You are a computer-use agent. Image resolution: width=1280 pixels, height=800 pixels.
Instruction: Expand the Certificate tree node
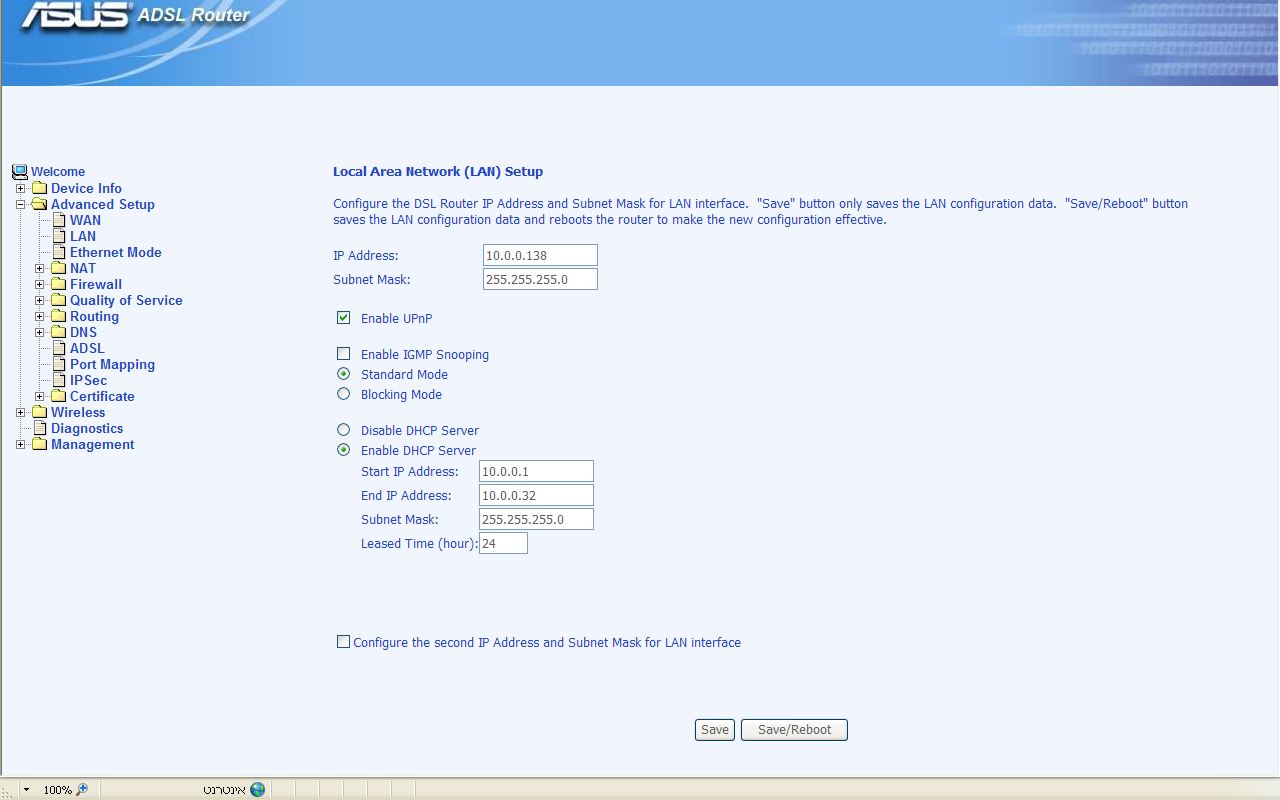coord(40,396)
